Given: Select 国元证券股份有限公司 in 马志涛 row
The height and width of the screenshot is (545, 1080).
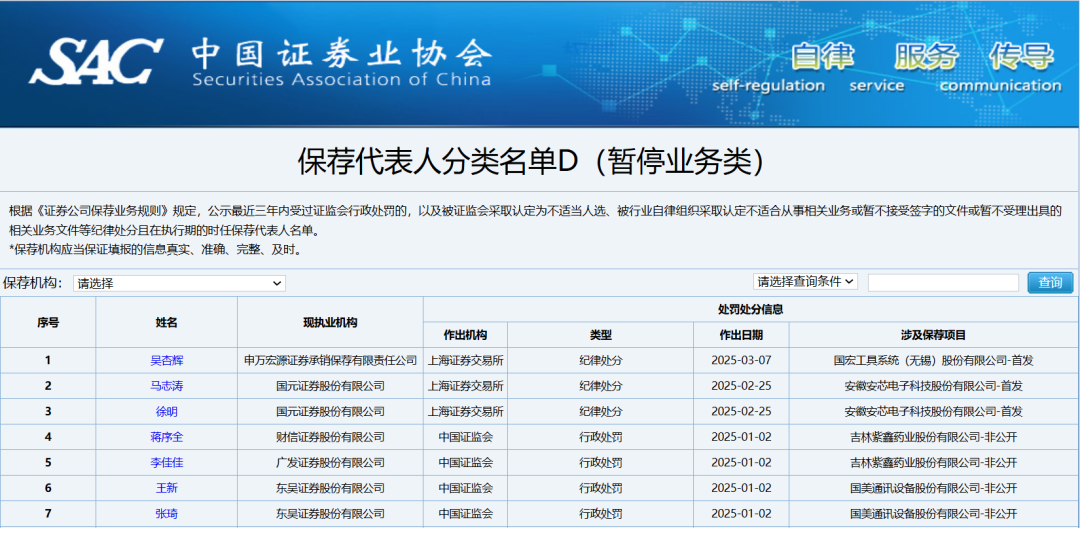Looking at the screenshot, I should 331,386.
